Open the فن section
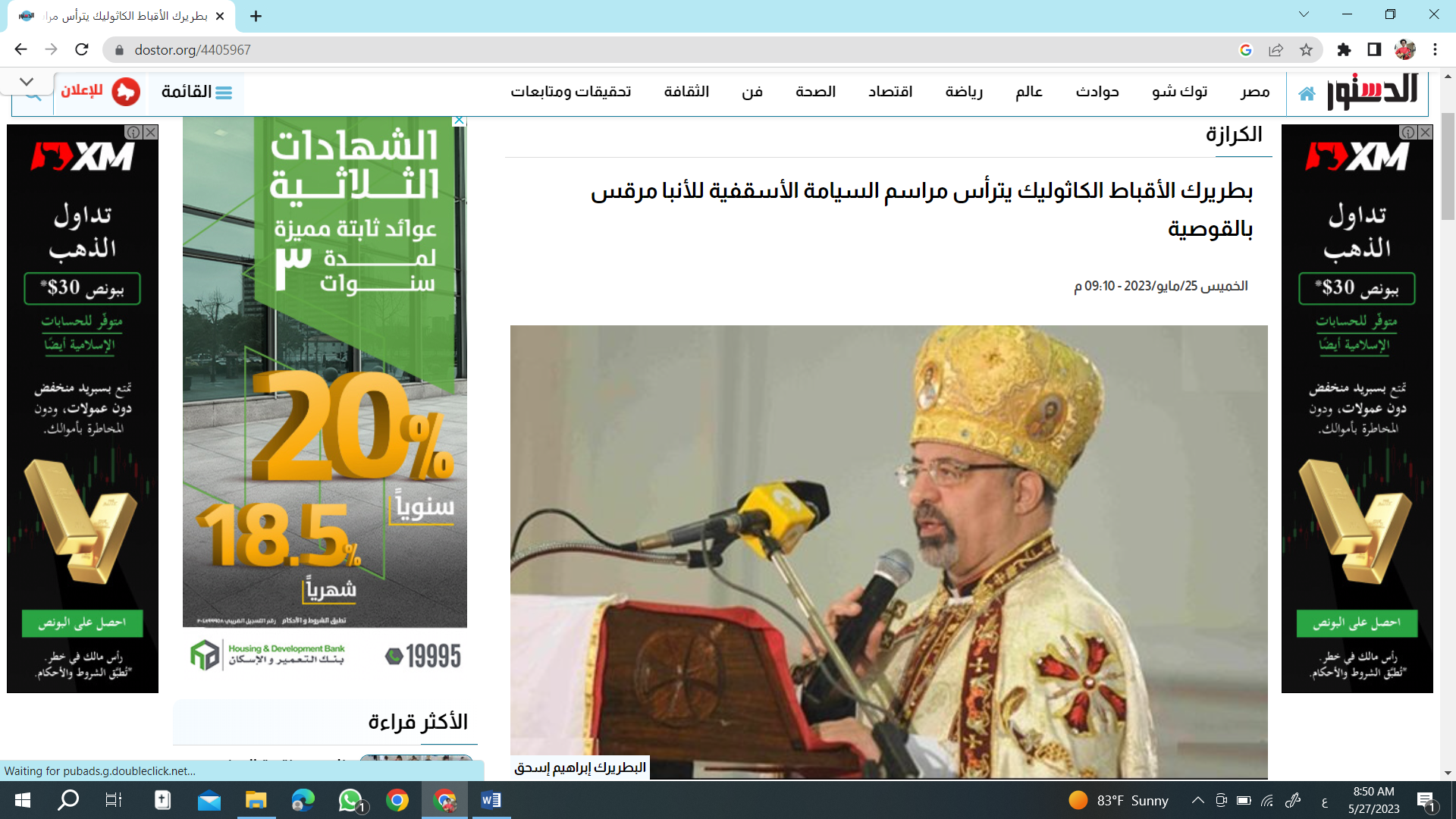This screenshot has height=819, width=1456. [x=752, y=92]
